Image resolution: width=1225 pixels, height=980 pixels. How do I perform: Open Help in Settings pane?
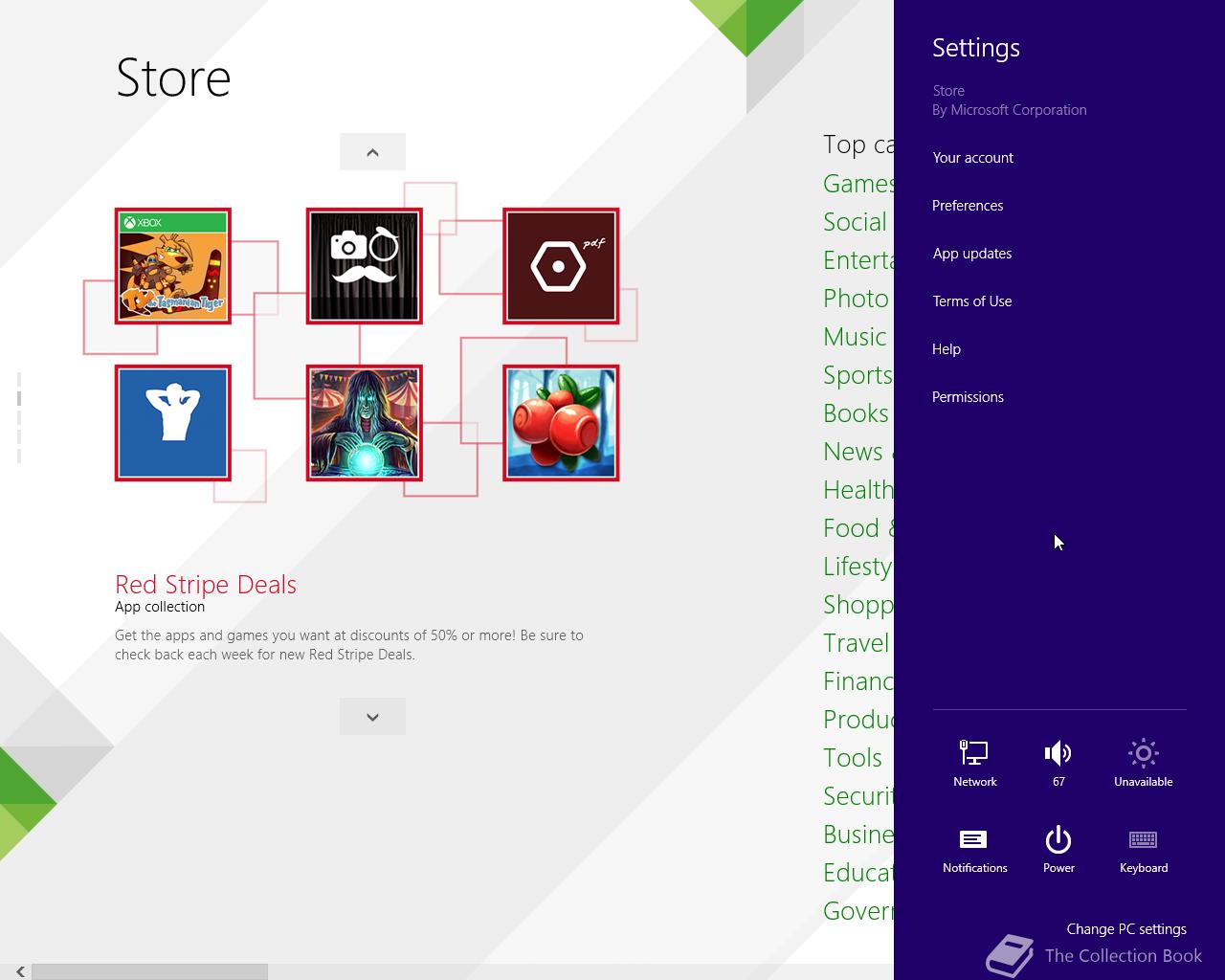click(947, 349)
